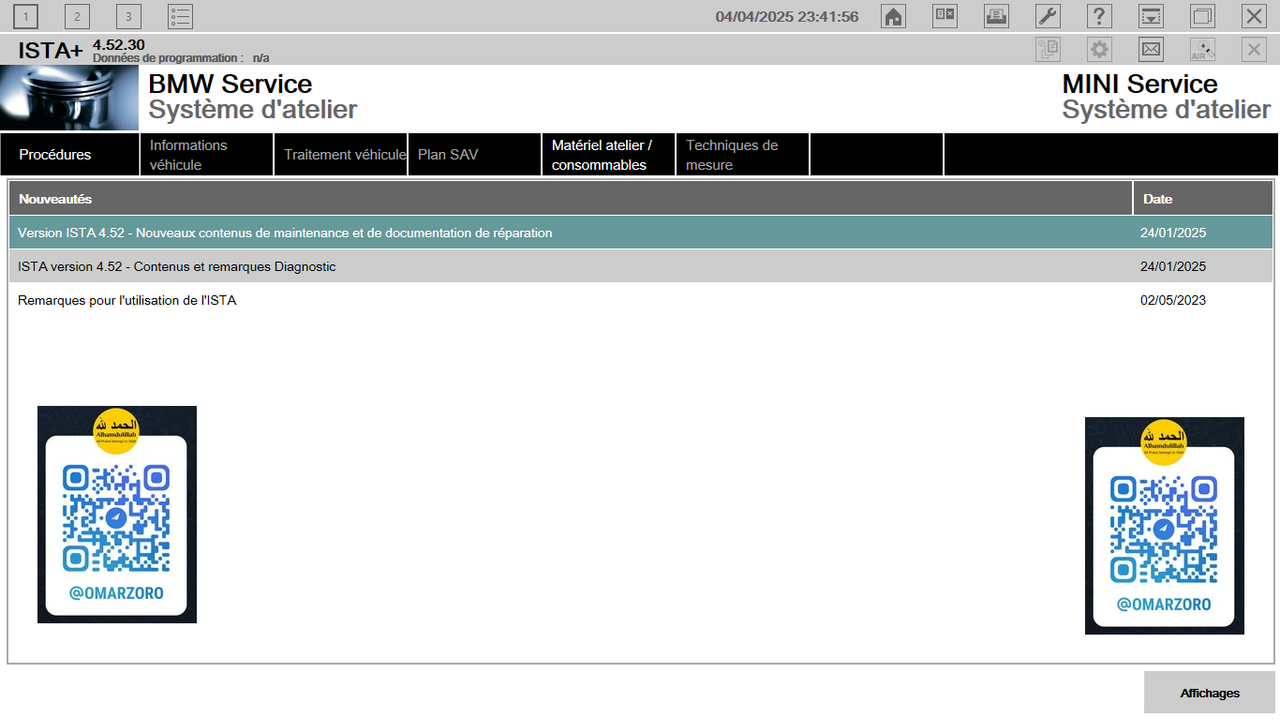Sort by the Date column header
Screen dimensions: 1280x720
pos(1204,199)
